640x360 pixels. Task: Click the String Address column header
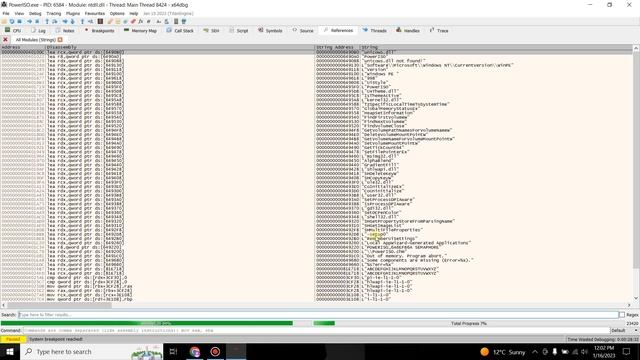coord(337,47)
